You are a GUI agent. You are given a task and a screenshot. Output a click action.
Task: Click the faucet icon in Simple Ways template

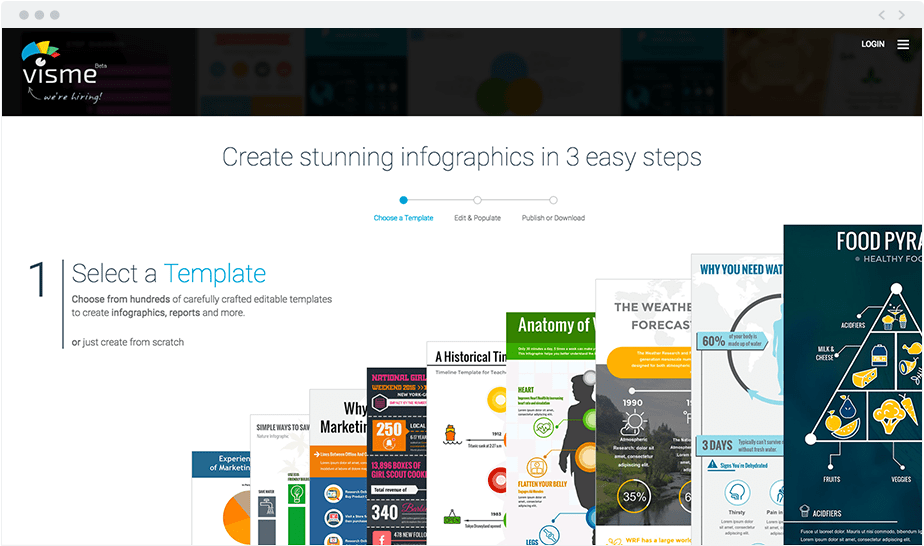(x=267, y=506)
